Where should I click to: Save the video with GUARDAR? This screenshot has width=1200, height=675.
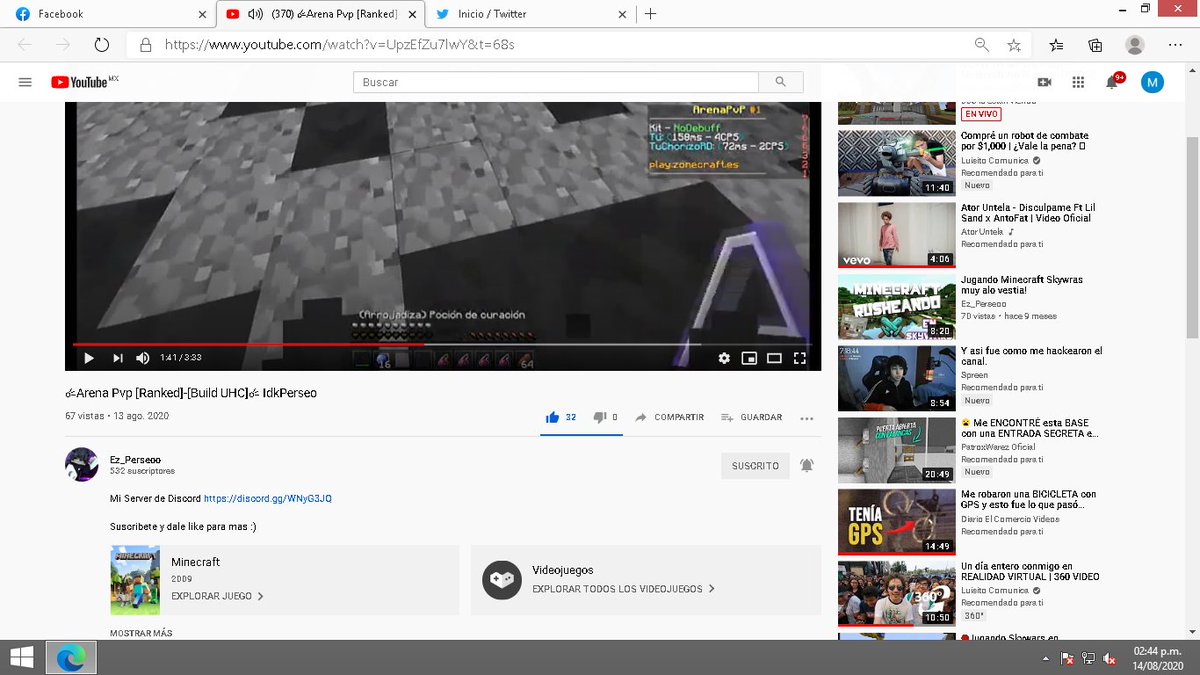(x=752, y=417)
